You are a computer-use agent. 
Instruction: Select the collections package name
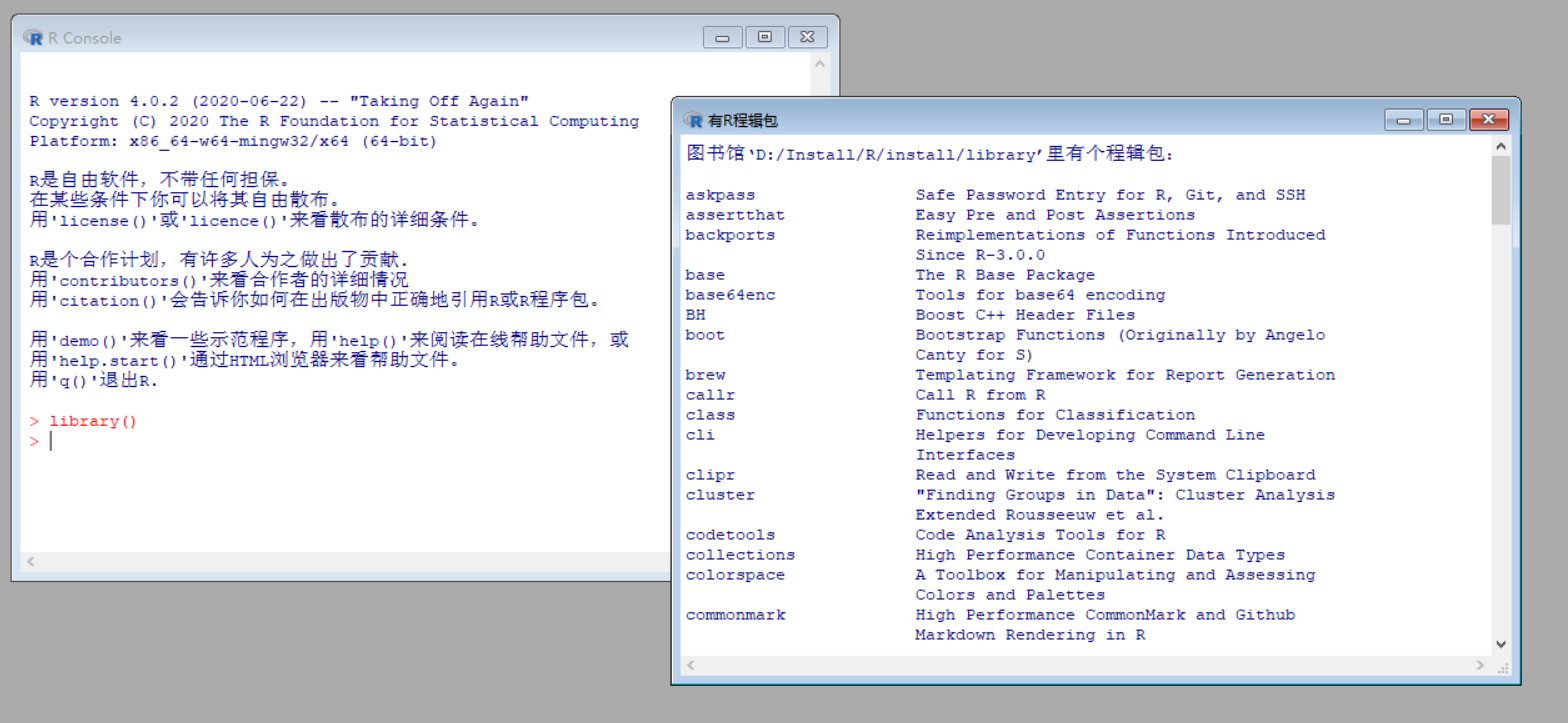(740, 555)
